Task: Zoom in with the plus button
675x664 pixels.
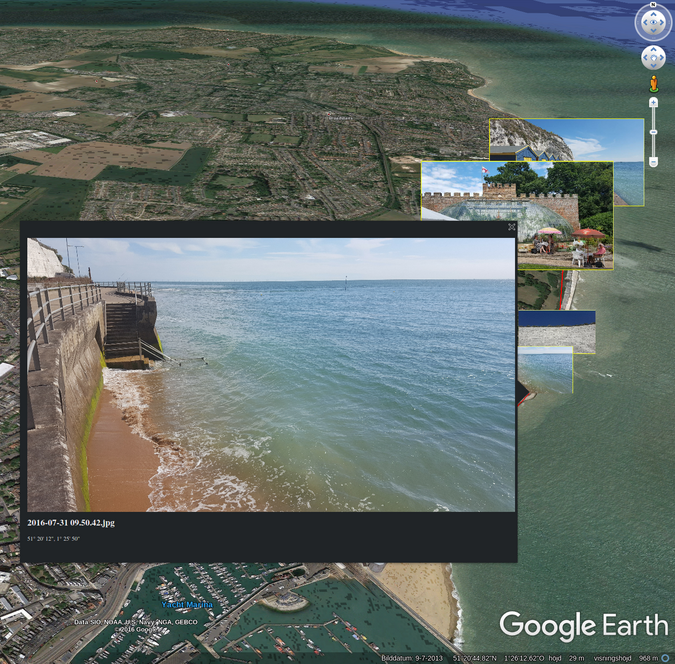Action: coord(653,102)
